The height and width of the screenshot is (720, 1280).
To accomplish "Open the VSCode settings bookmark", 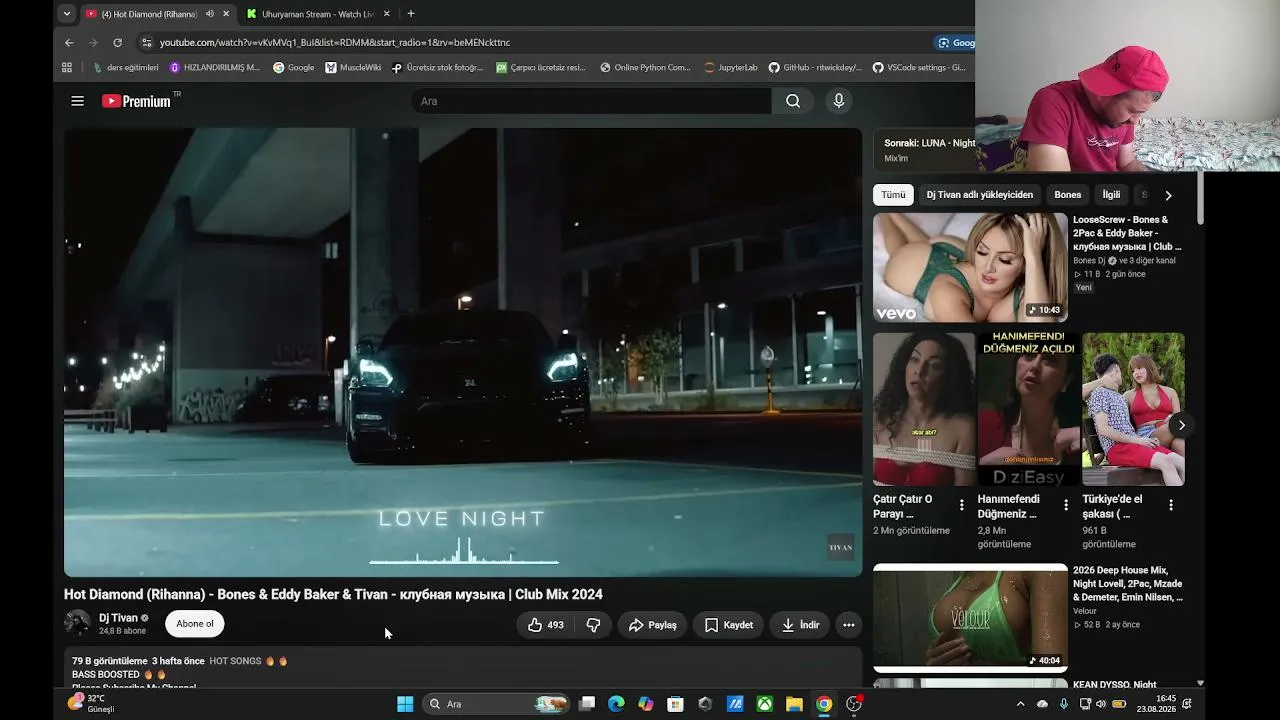I will [920, 68].
